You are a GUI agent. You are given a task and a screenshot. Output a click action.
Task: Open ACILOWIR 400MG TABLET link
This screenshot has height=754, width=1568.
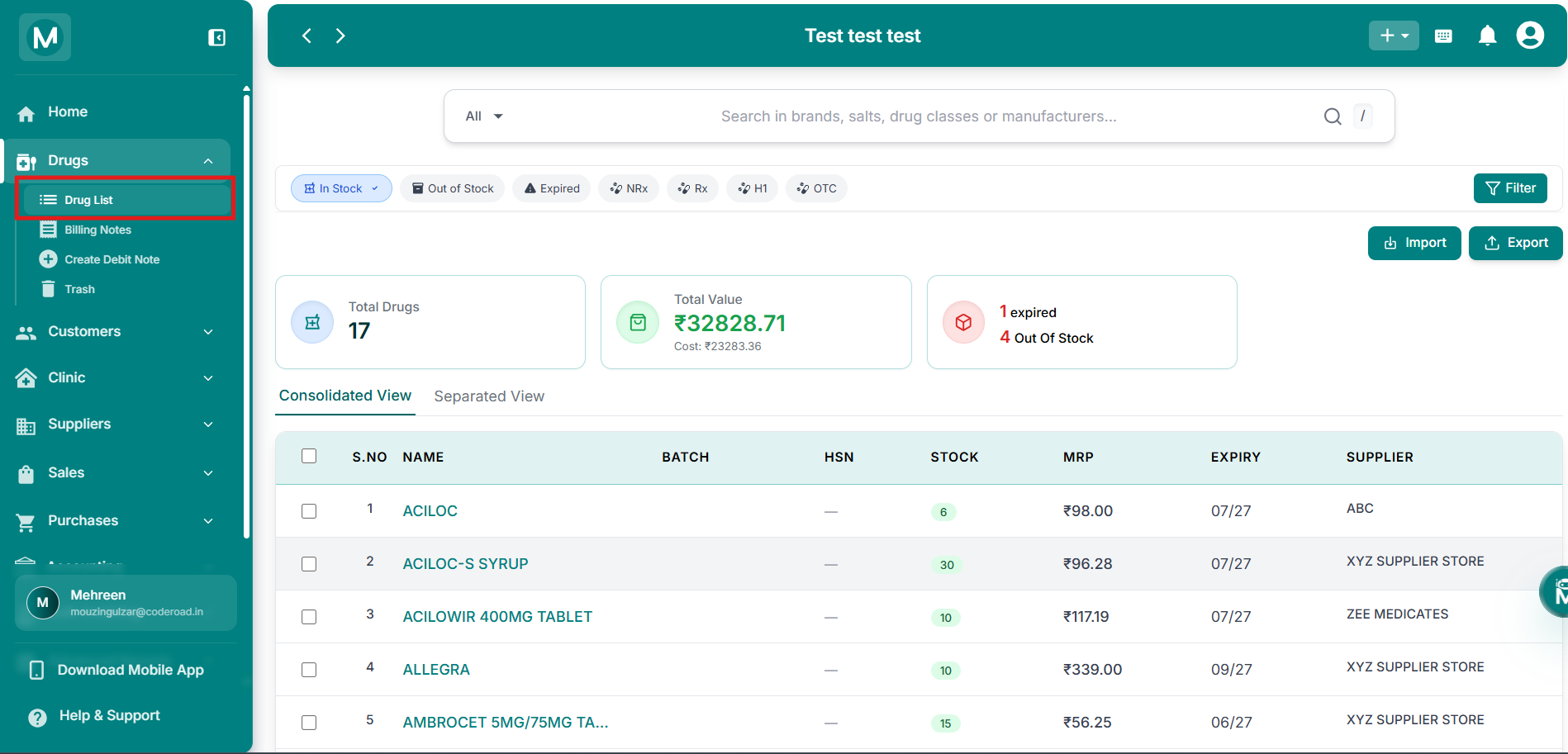(497, 617)
